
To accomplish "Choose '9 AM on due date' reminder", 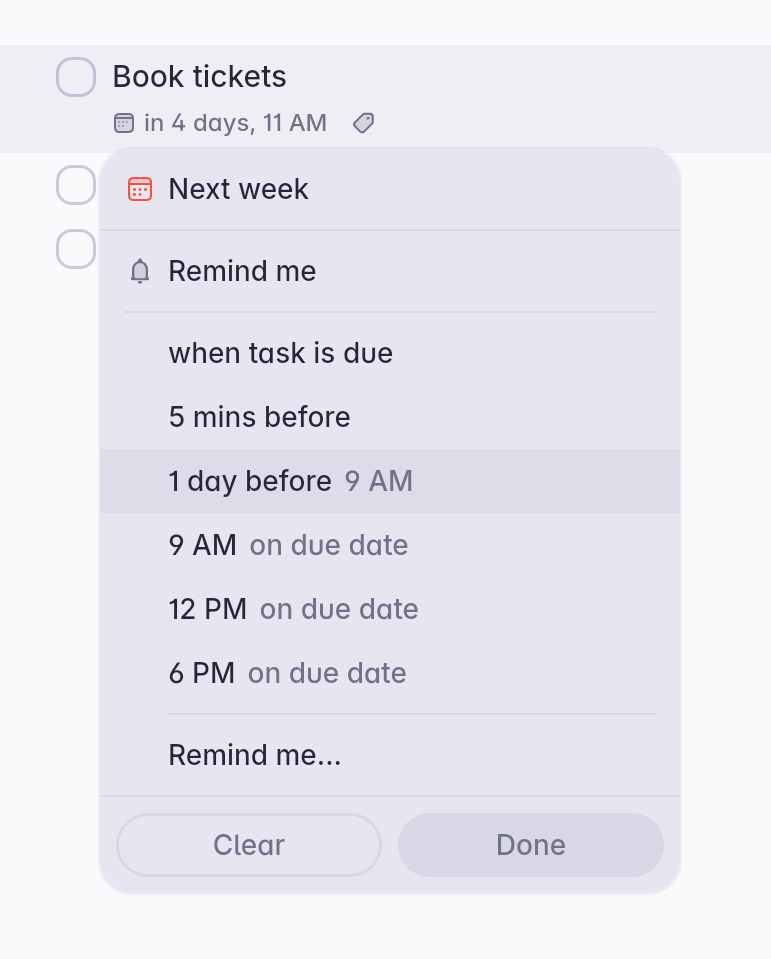I will tap(289, 545).
